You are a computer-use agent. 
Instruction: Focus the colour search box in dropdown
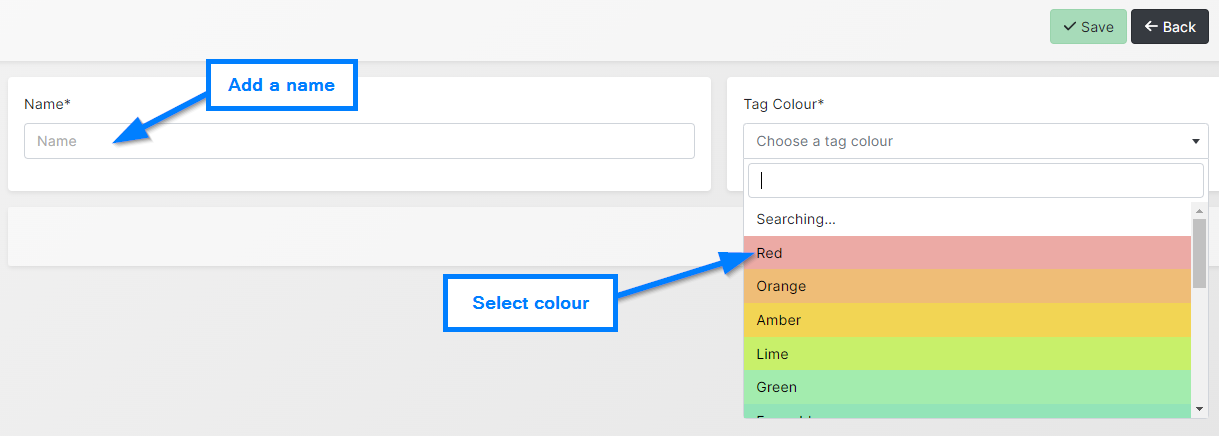pyautogui.click(x=975, y=181)
